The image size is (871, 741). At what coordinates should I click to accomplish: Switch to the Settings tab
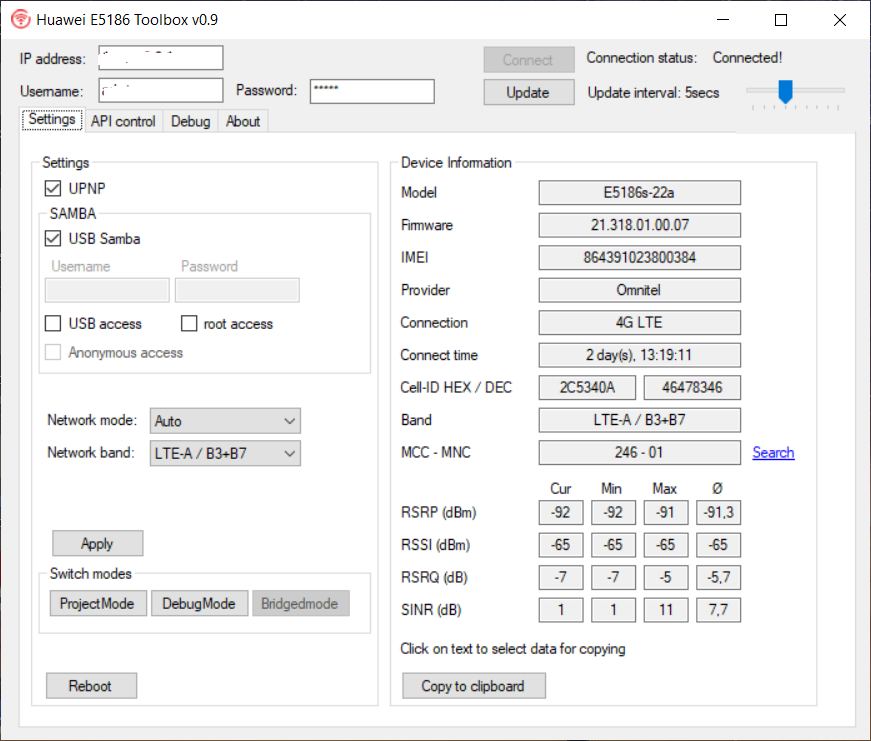click(x=52, y=119)
